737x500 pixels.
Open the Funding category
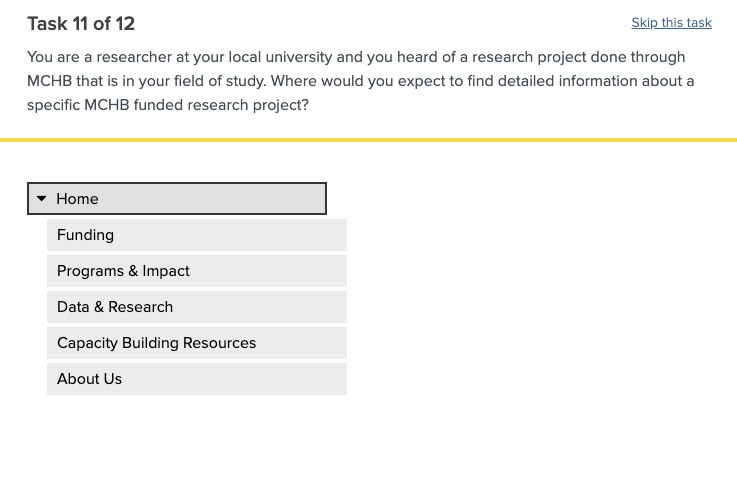[x=196, y=235]
